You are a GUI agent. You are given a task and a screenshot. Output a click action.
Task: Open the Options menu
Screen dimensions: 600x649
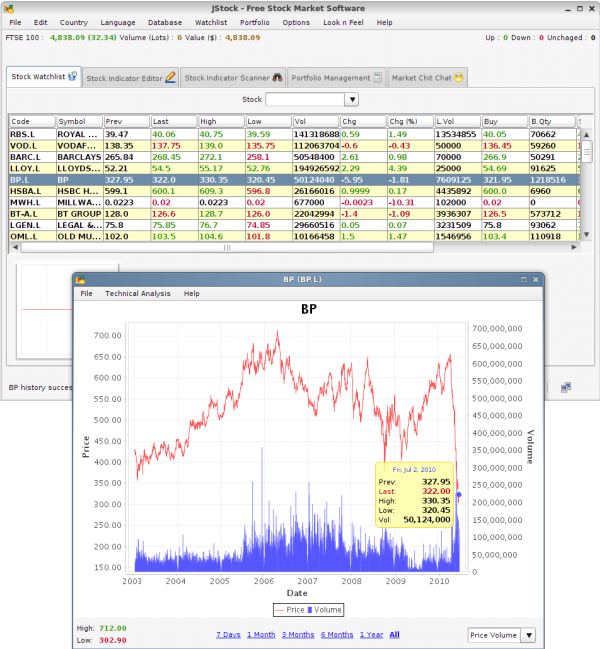coord(296,22)
